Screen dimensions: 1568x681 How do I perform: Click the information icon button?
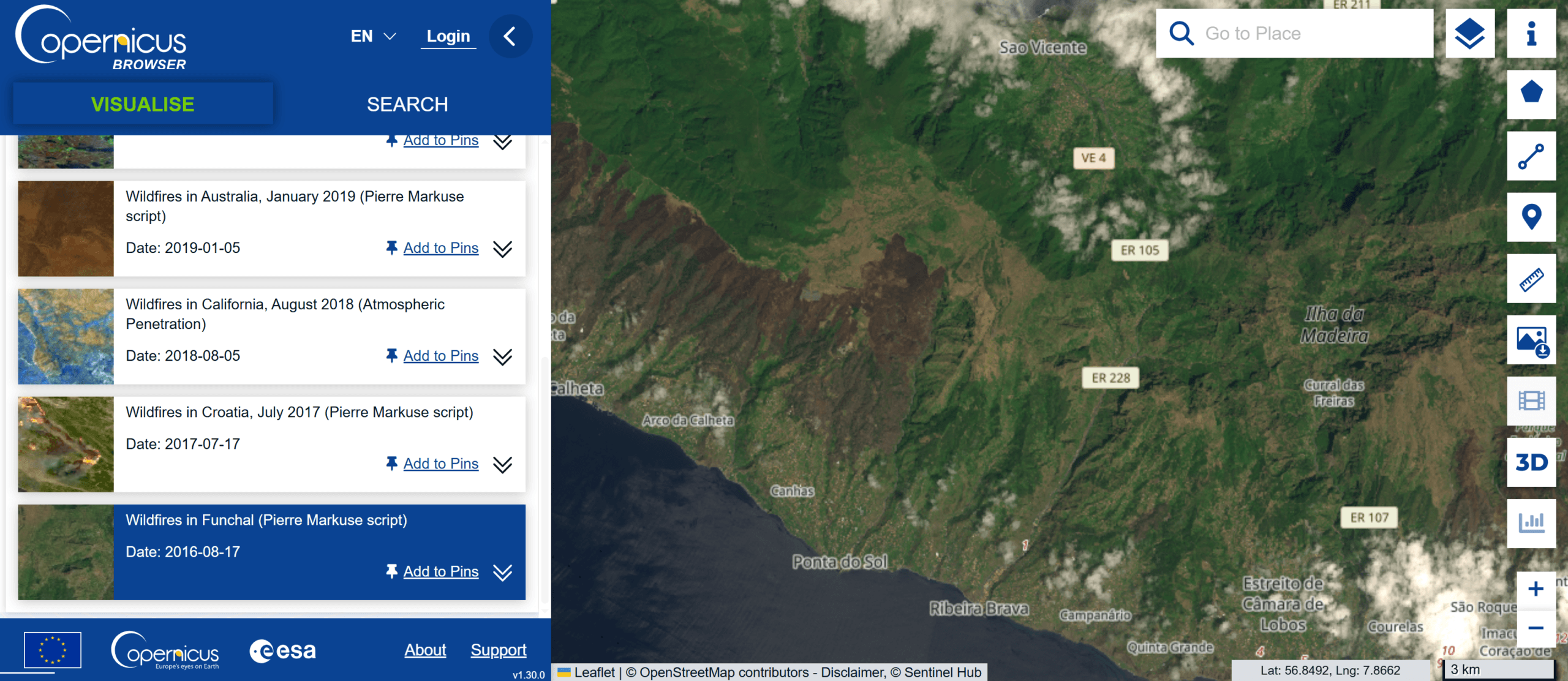click(x=1531, y=34)
